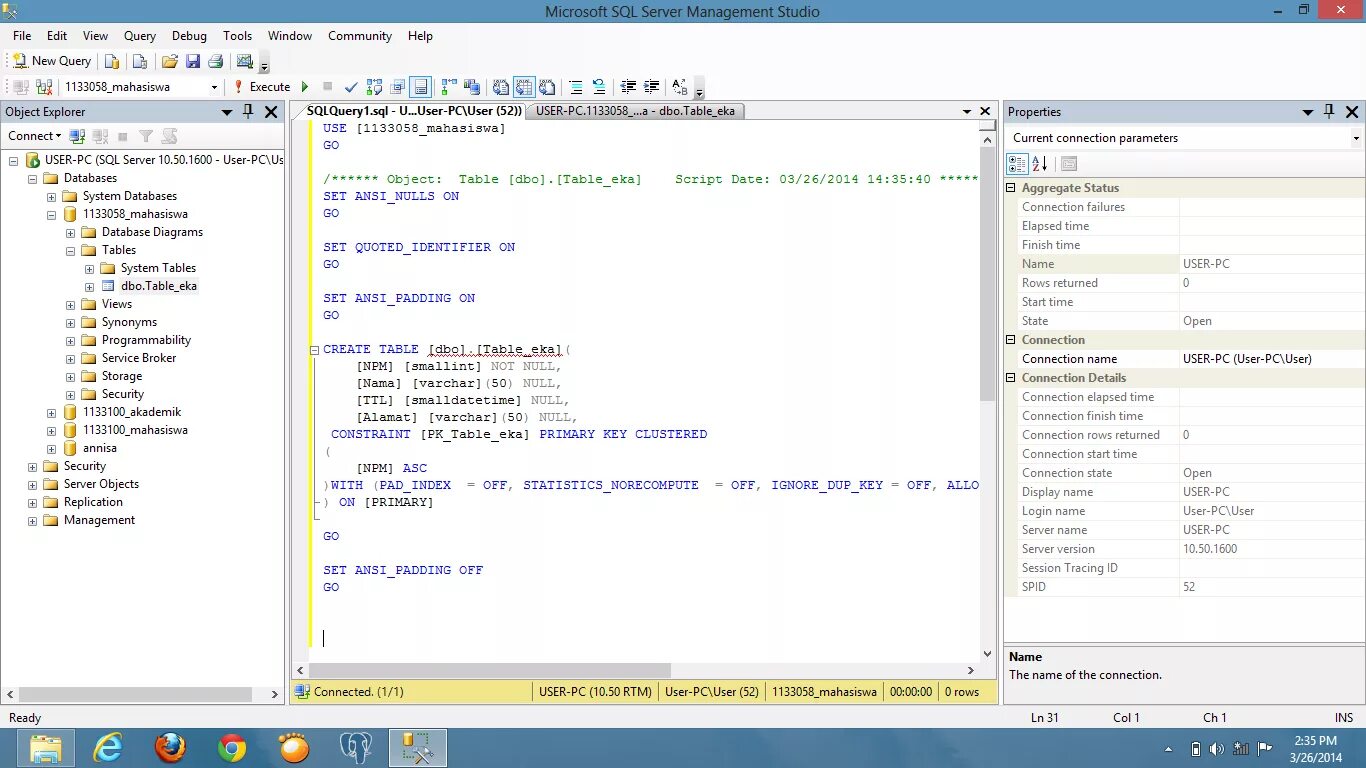Open Object Explorer window position dropdown arrow
The width and height of the screenshot is (1366, 768).
tap(227, 112)
